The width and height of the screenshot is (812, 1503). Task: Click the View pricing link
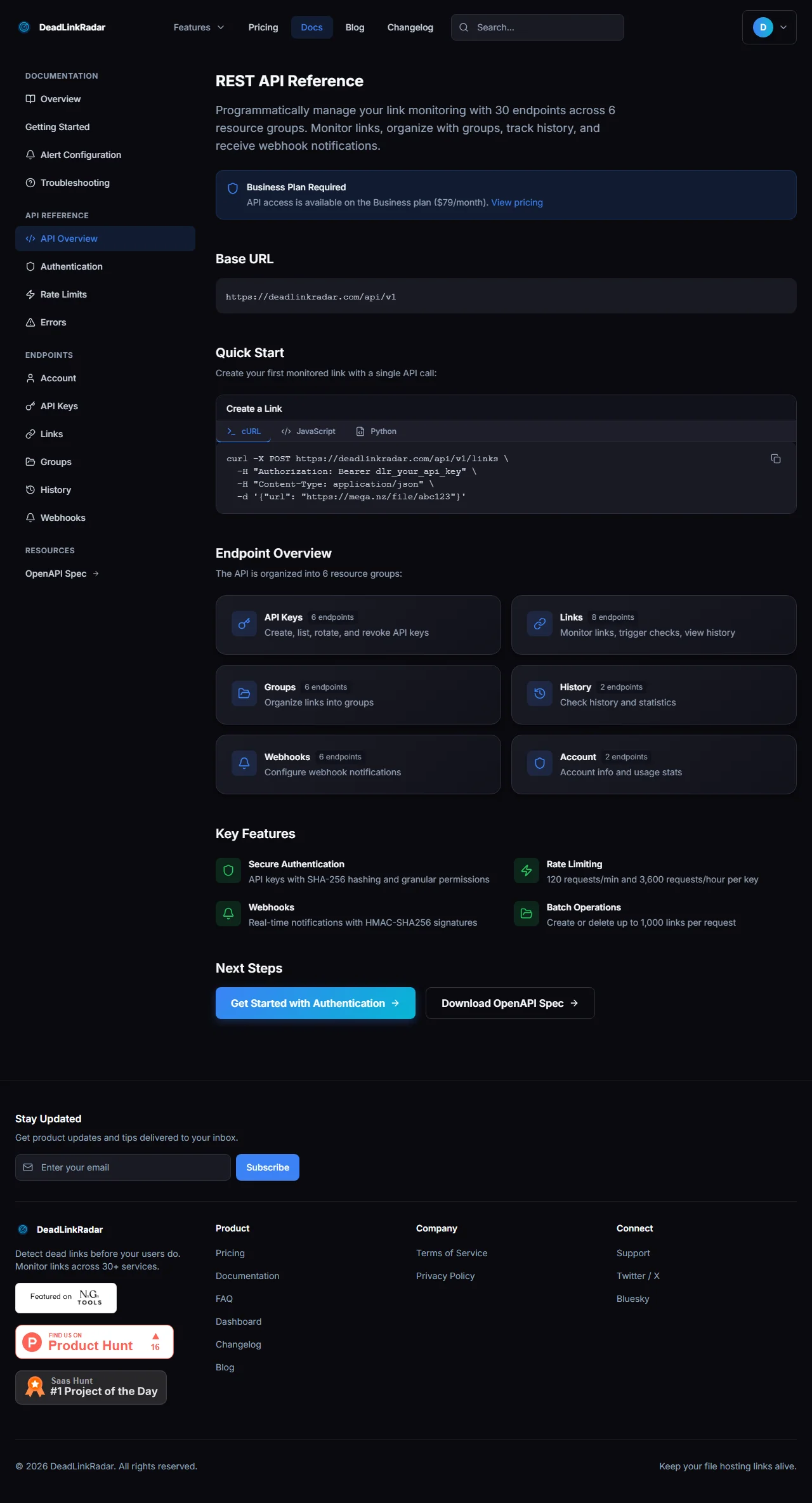[x=516, y=202]
